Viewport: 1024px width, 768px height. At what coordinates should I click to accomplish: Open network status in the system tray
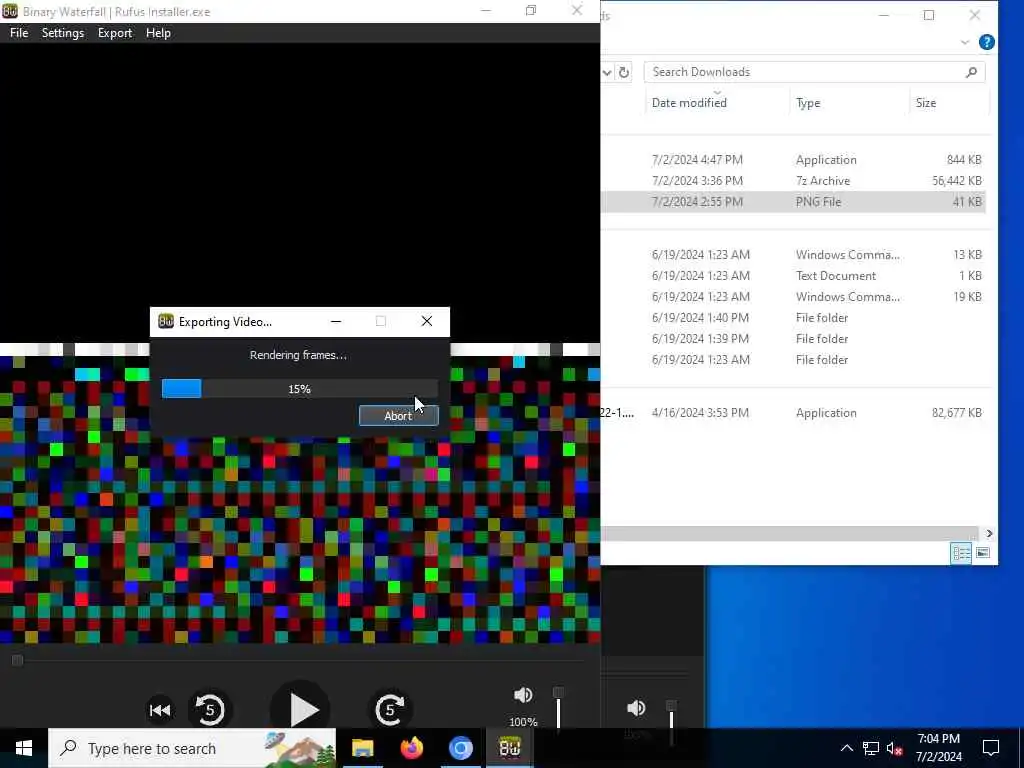tap(871, 748)
